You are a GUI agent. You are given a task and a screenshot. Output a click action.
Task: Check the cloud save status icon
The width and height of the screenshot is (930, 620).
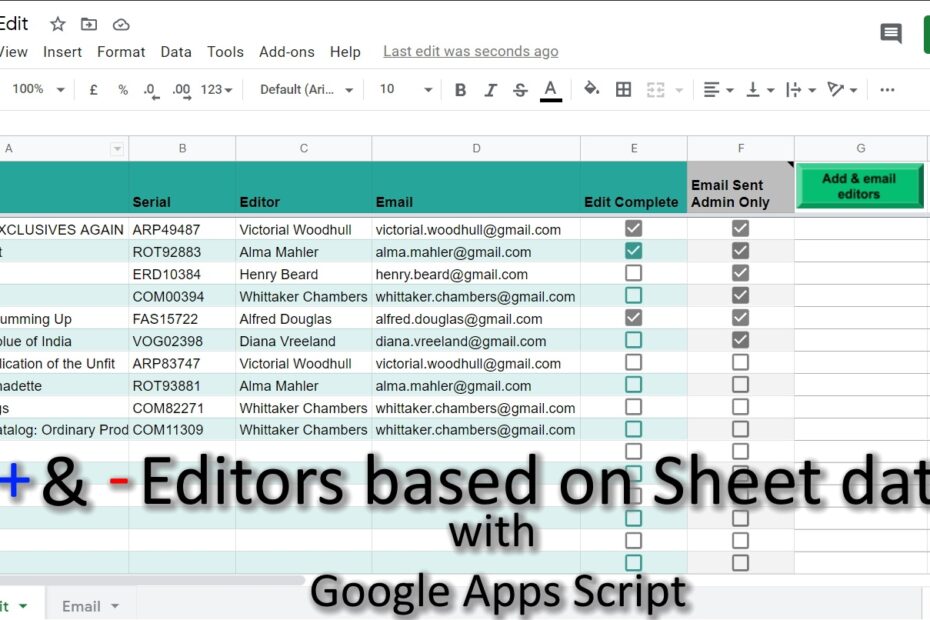tap(121, 24)
